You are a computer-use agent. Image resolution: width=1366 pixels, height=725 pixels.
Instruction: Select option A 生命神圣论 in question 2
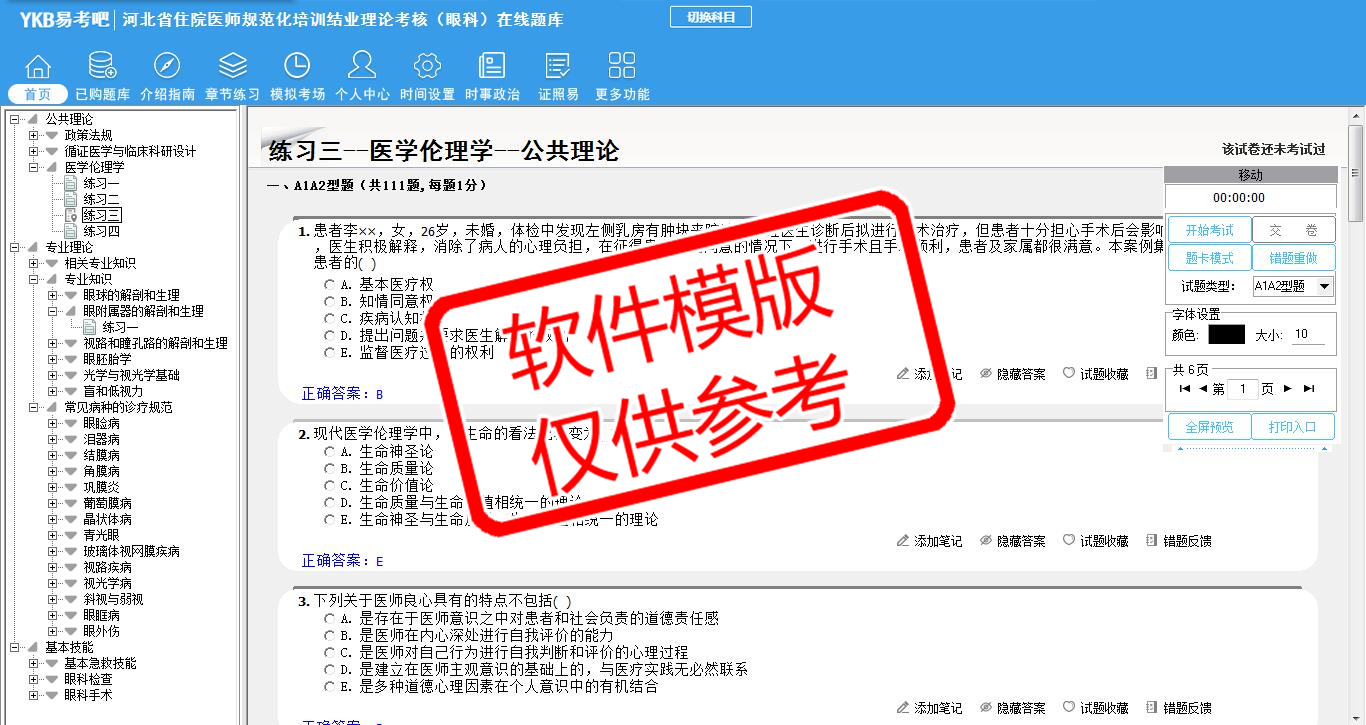329,452
